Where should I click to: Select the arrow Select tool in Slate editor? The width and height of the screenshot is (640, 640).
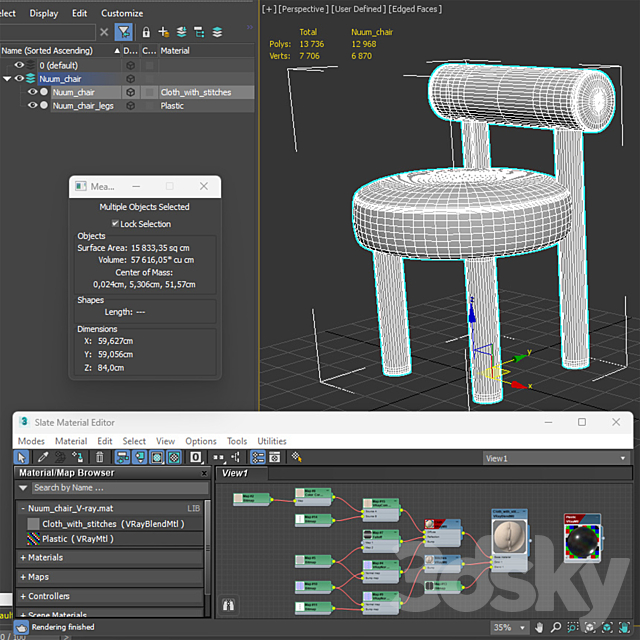[23, 457]
